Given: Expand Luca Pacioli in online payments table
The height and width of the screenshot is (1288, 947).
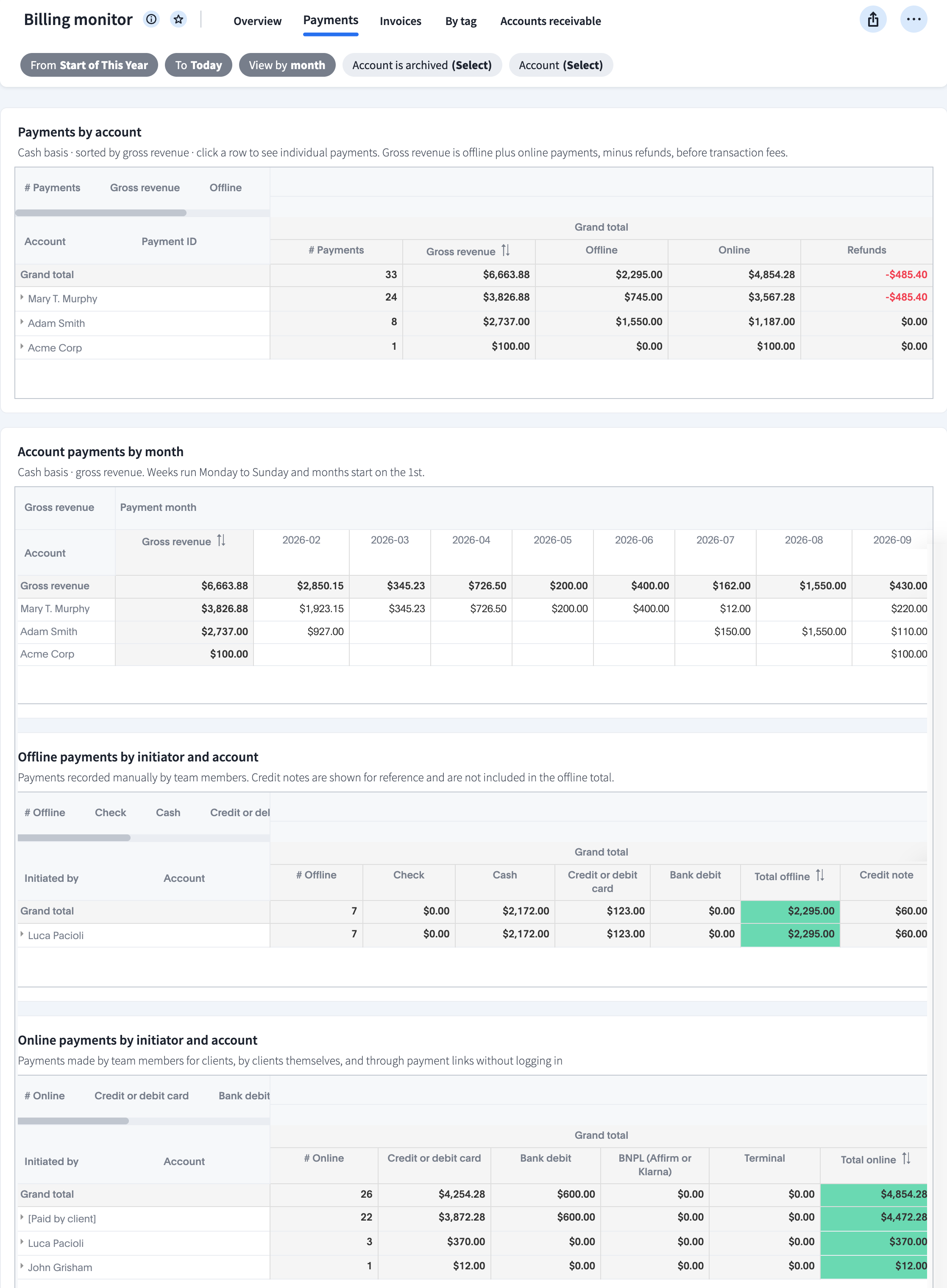Looking at the screenshot, I should point(22,1242).
